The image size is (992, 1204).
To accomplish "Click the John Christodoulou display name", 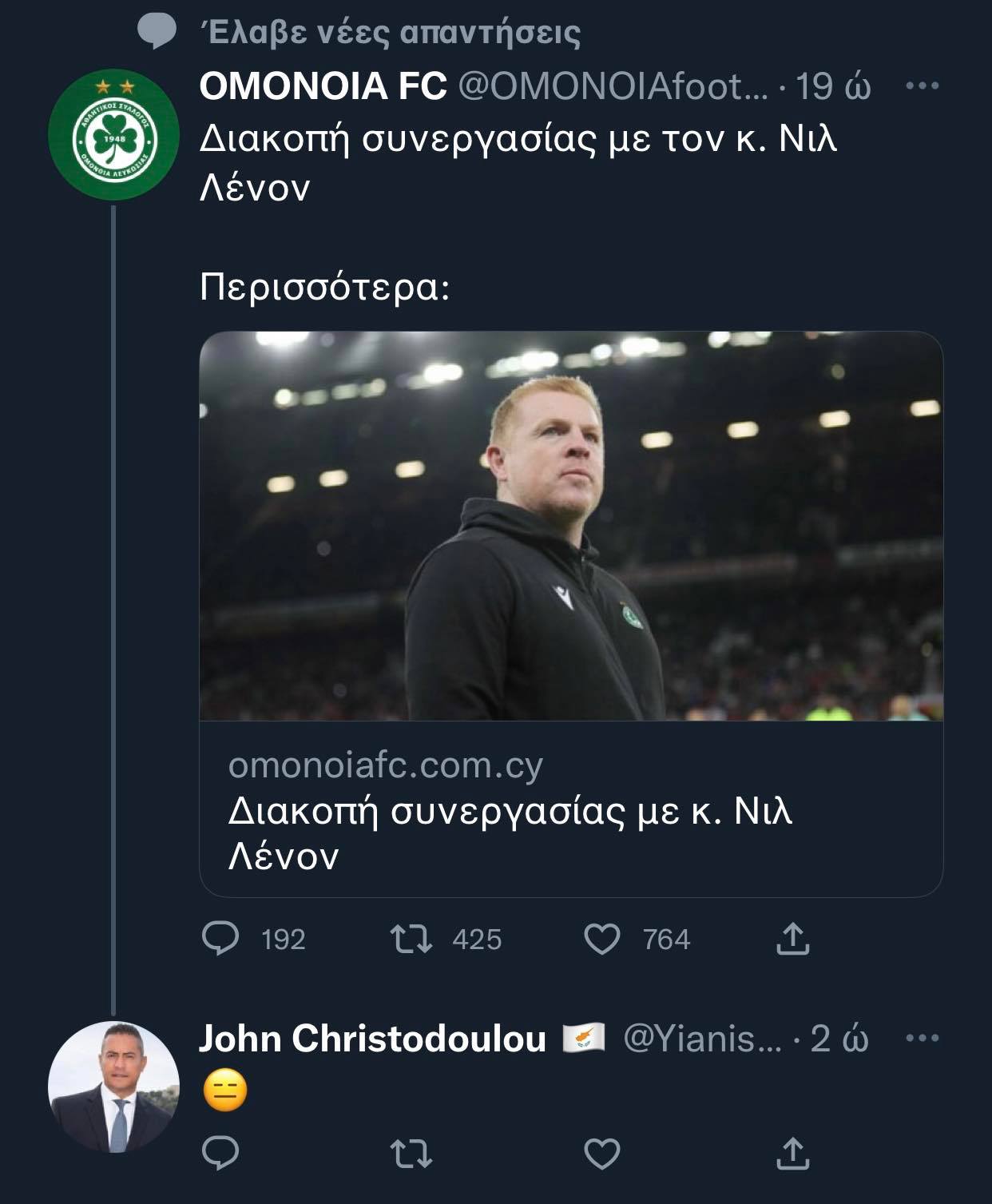I will coord(372,1039).
